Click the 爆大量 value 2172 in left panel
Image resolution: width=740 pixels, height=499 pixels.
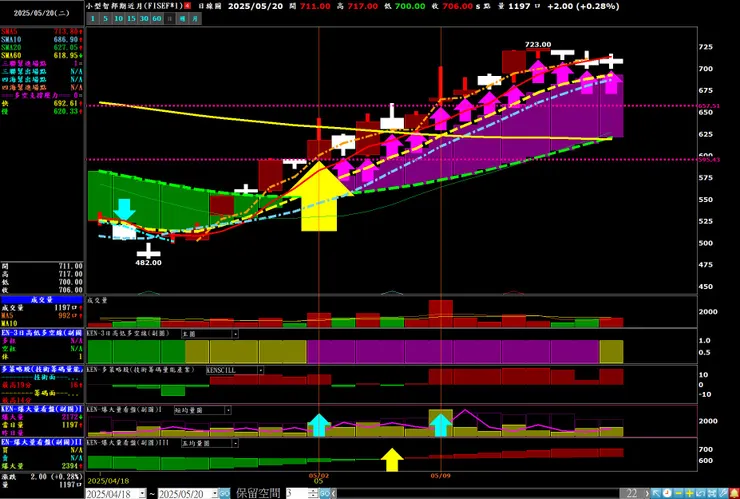click(x=69, y=417)
